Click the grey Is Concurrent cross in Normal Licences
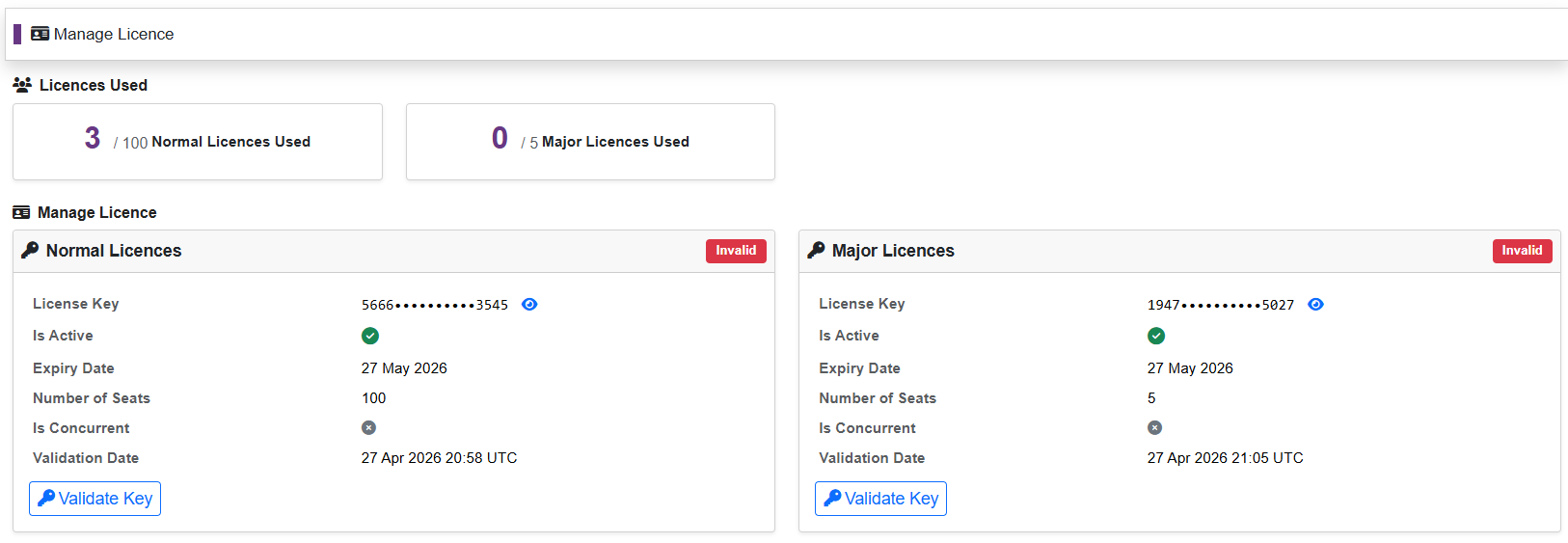The image size is (1568, 543). pyautogui.click(x=368, y=427)
